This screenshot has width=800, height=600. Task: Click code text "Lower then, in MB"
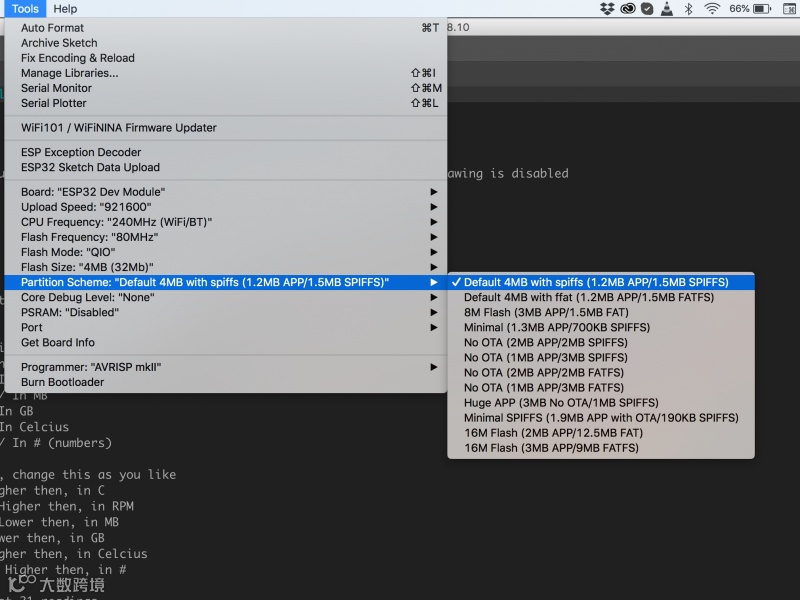coord(59,522)
